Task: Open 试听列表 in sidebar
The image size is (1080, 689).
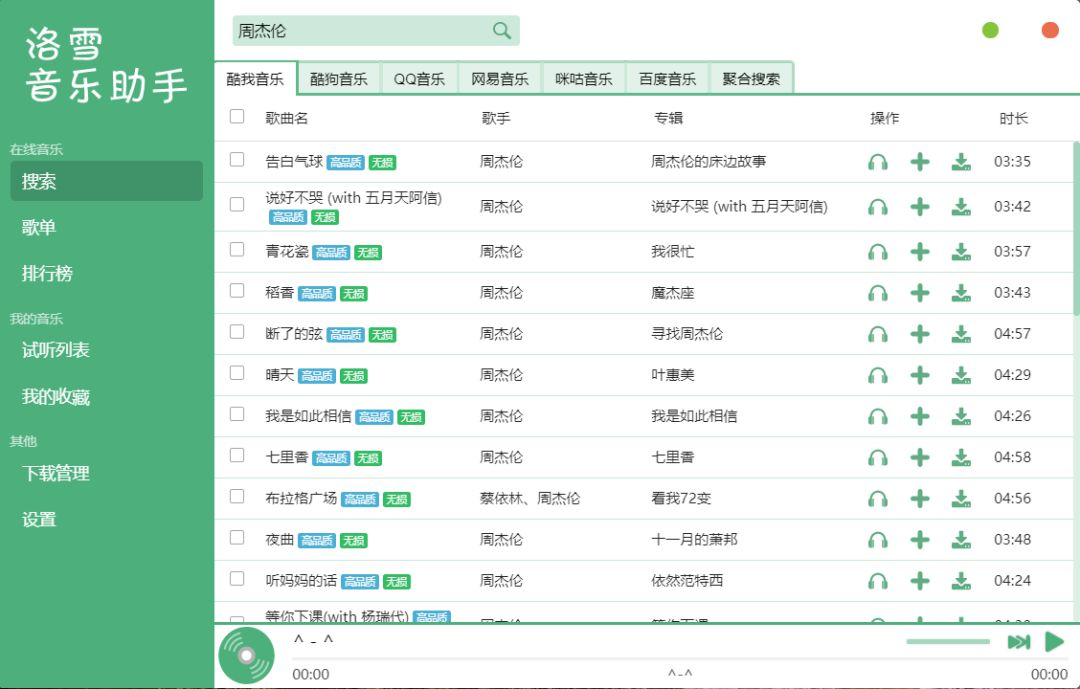Action: click(x=107, y=350)
